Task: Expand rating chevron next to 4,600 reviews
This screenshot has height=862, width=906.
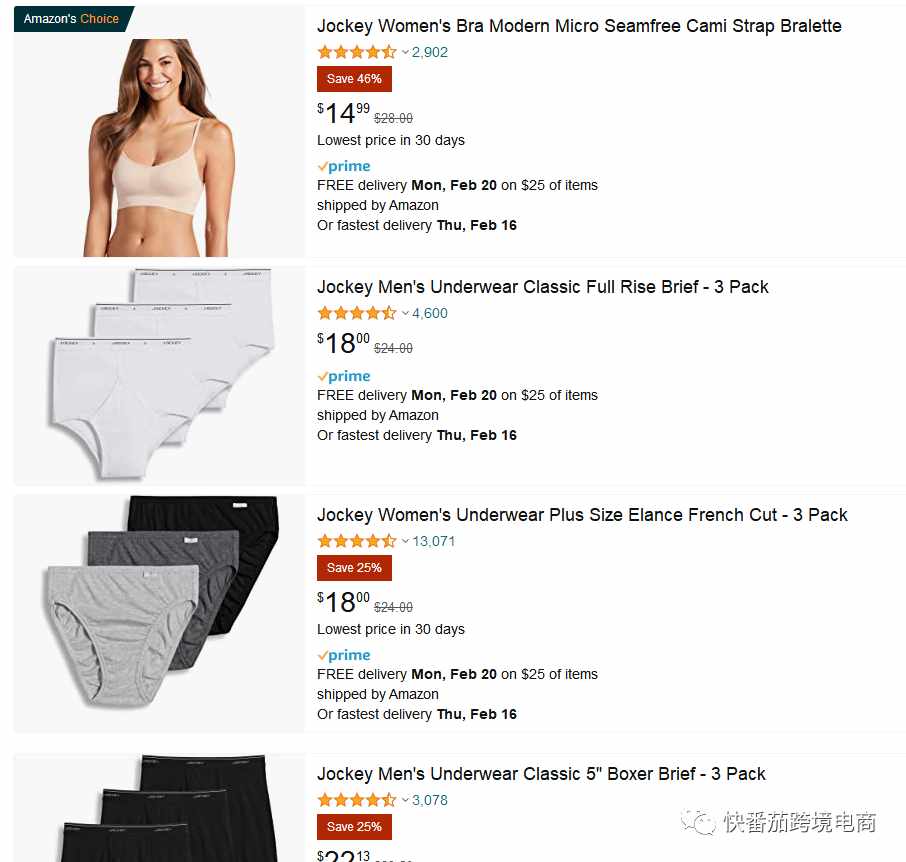Action: [405, 314]
